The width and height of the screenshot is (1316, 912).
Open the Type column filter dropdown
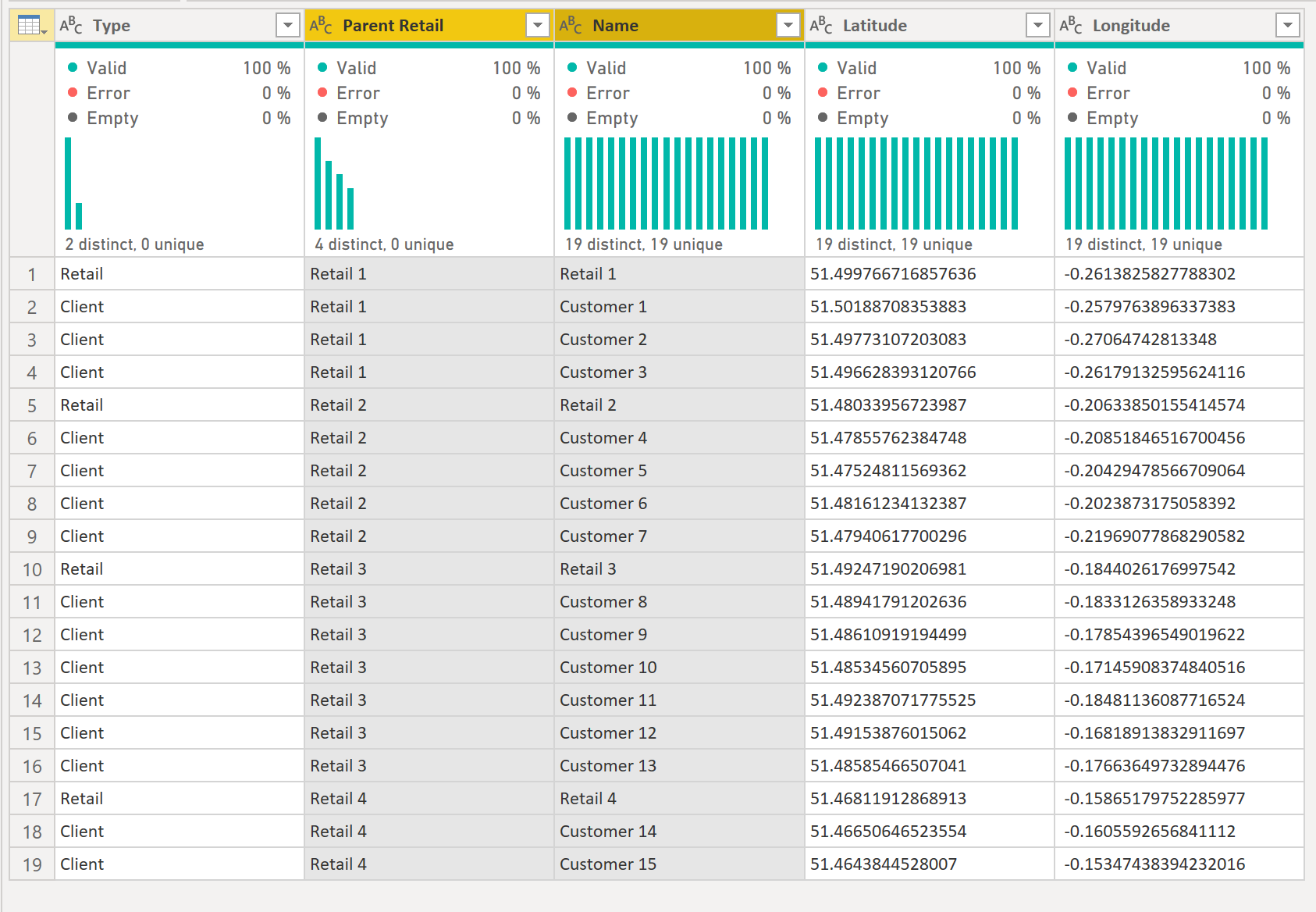(x=288, y=26)
